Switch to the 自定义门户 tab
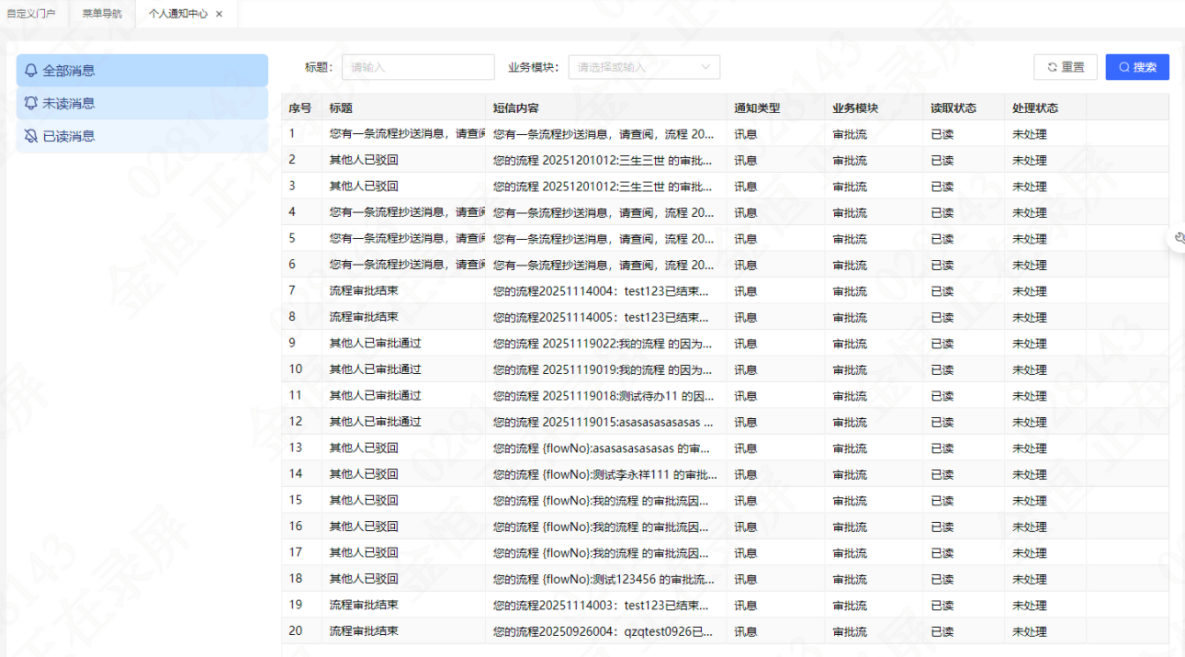 [31, 14]
